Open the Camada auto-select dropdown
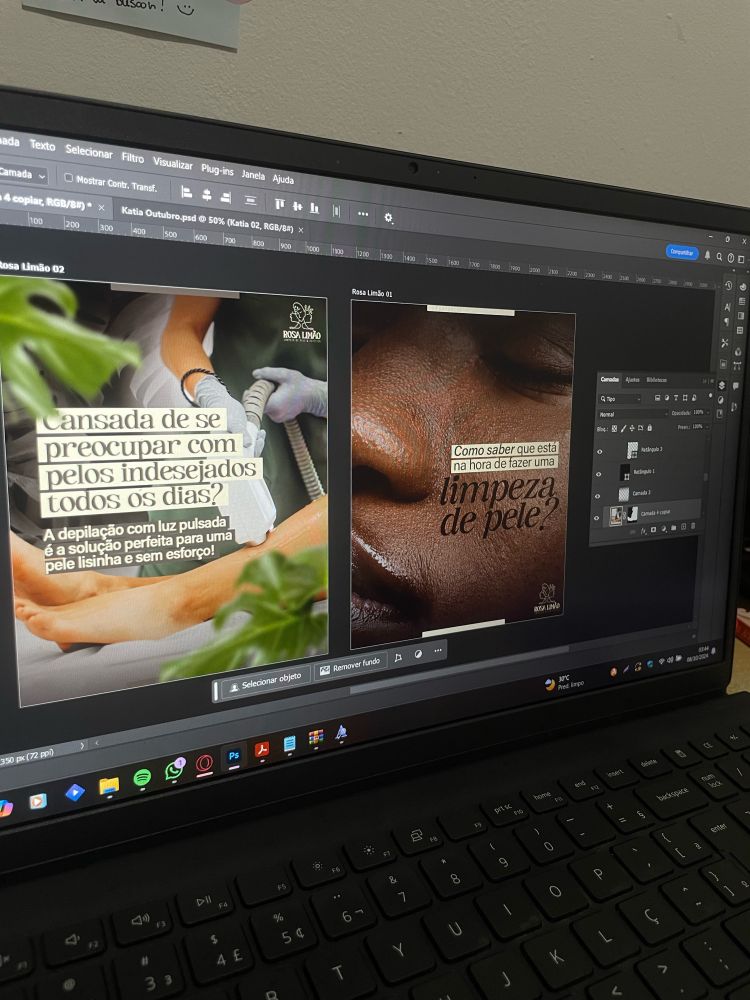 click(24, 173)
